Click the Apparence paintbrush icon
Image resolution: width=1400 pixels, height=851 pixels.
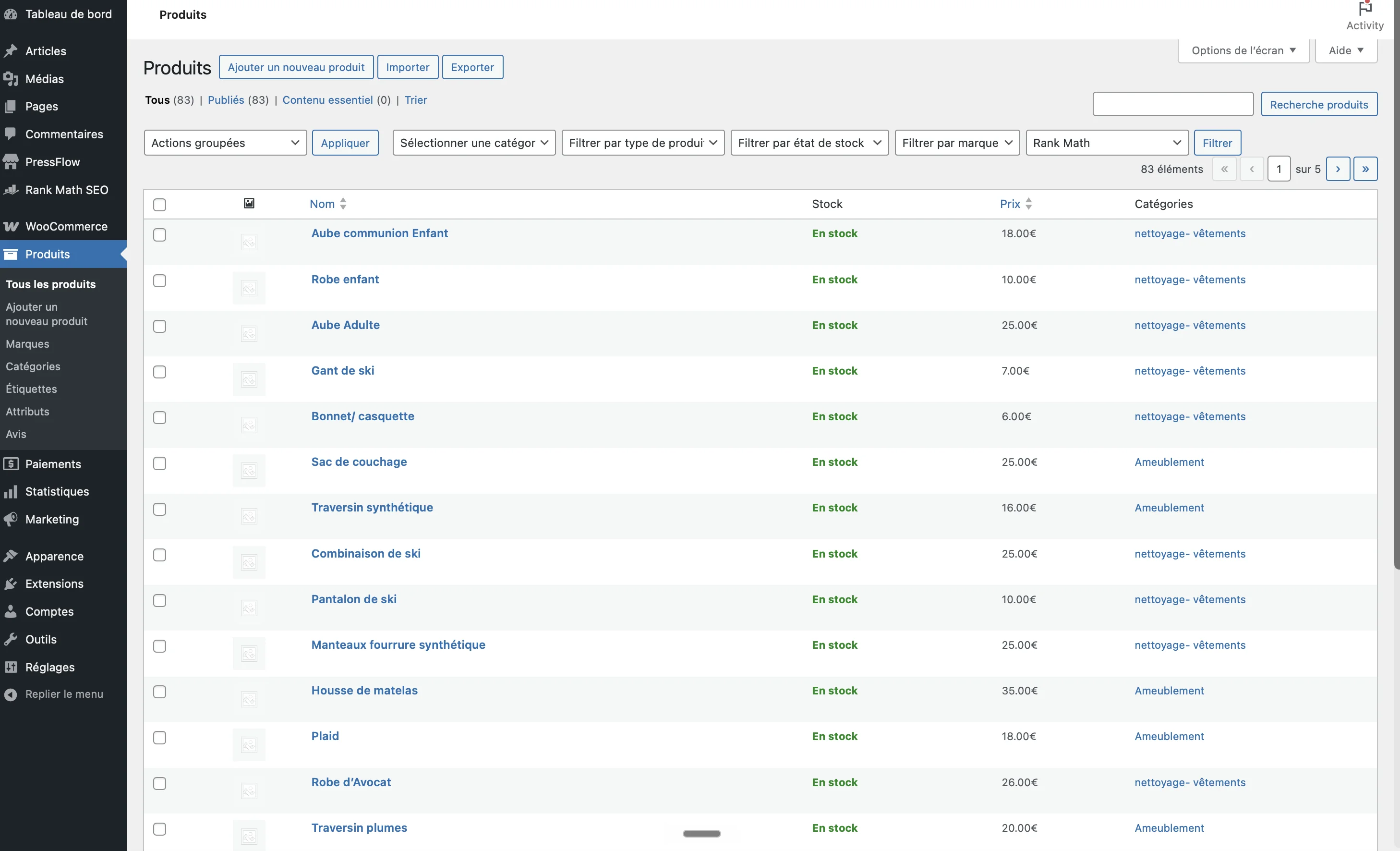[x=11, y=556]
